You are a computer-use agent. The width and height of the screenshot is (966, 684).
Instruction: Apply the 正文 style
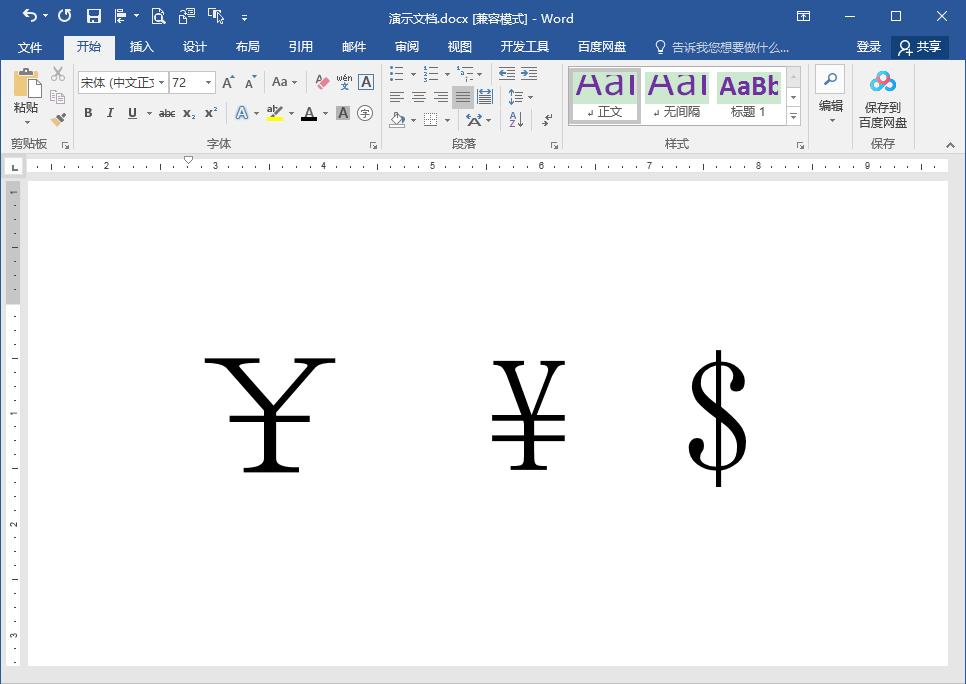(605, 96)
